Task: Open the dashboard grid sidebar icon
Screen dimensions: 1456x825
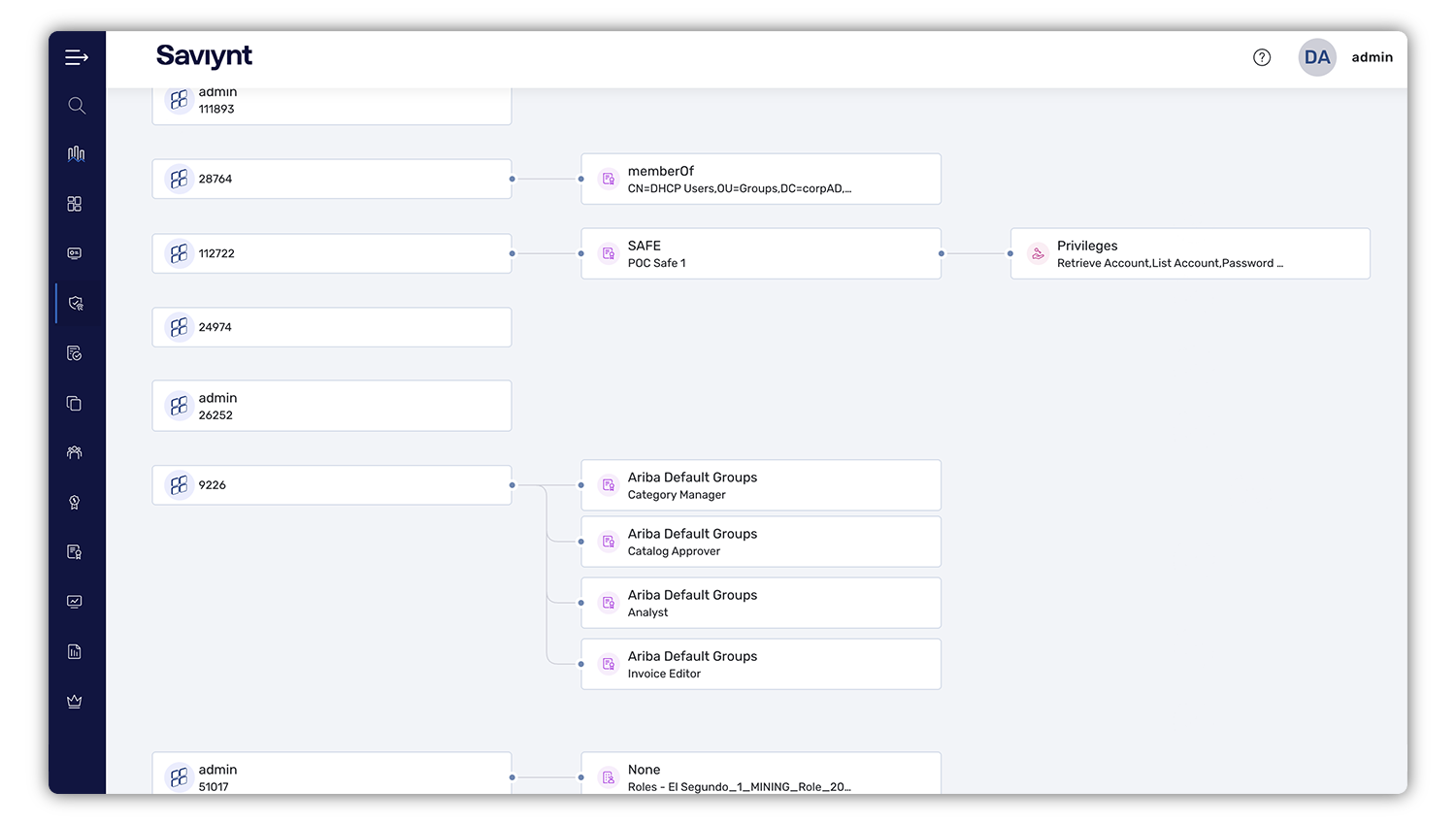Action: [x=75, y=204]
